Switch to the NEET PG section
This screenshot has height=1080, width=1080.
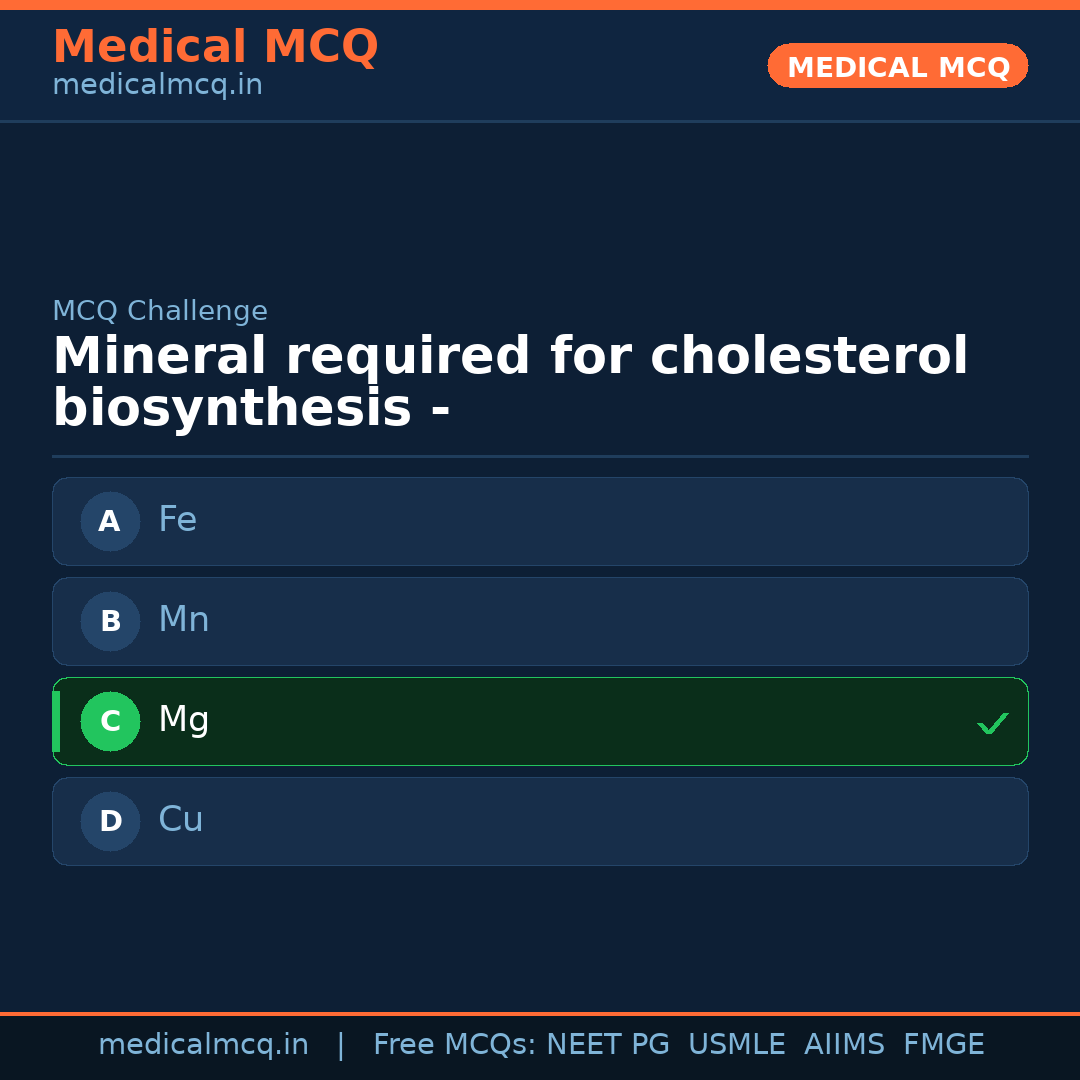point(607,1044)
